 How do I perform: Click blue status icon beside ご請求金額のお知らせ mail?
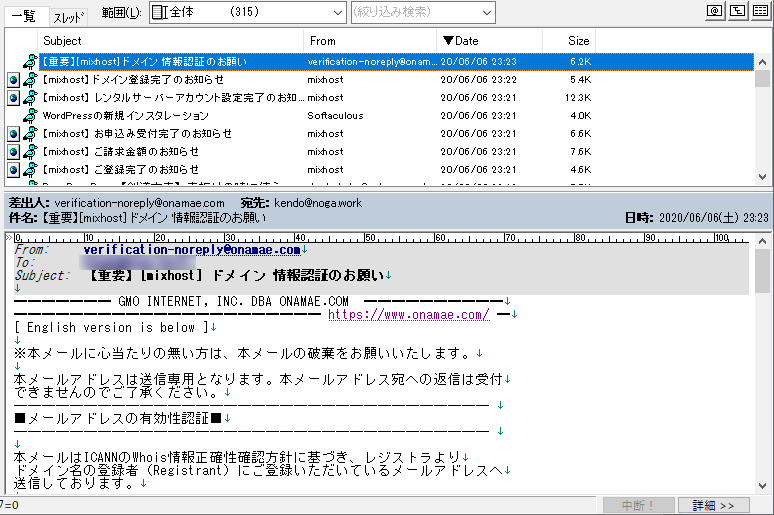(x=14, y=151)
